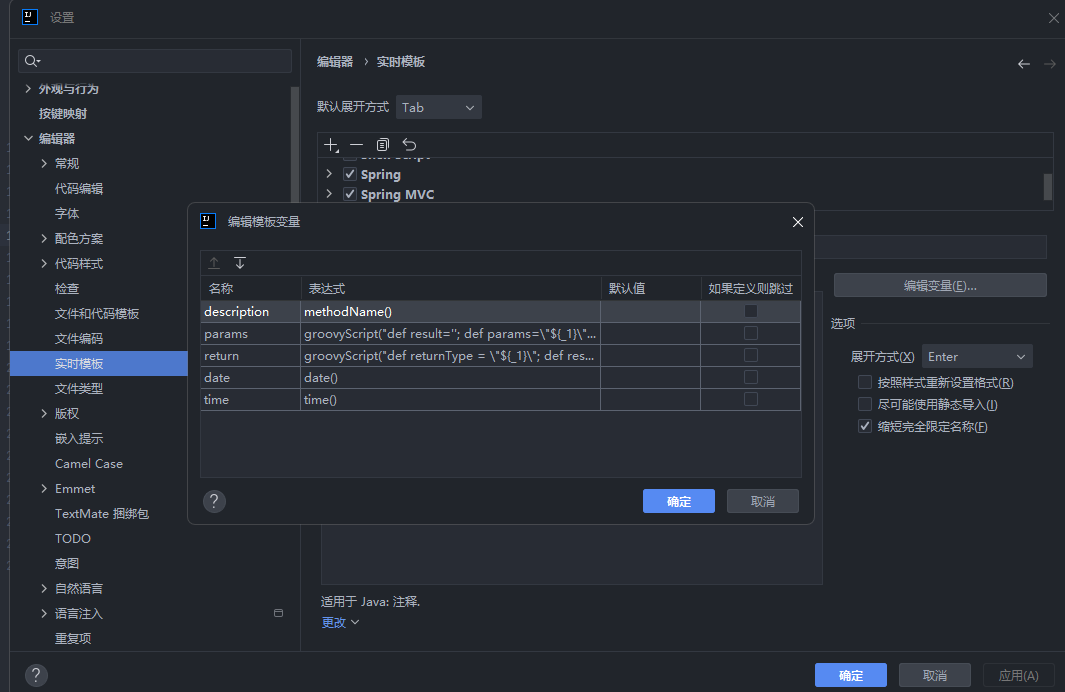1065x692 pixels.
Task: Collapse the 编辑器 settings node
Action: pos(28,139)
